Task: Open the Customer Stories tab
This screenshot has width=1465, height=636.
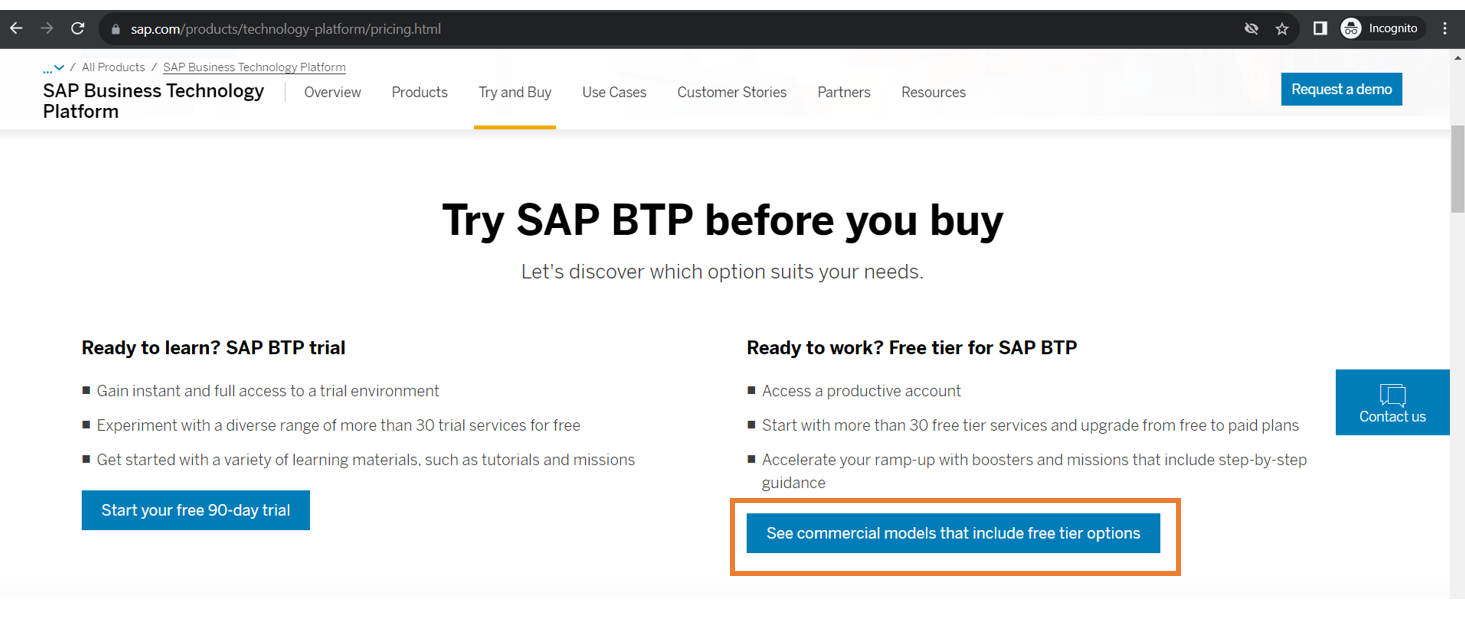Action: [x=731, y=92]
